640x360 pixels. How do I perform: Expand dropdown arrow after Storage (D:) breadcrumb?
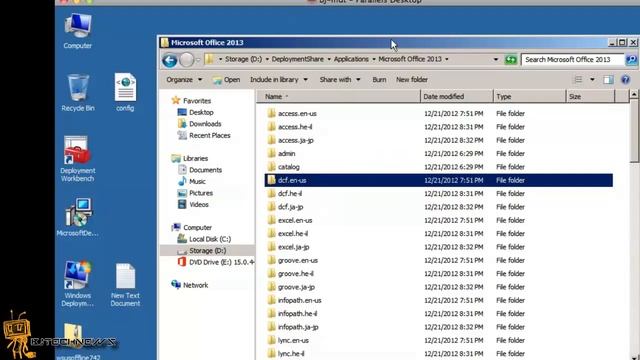267,60
